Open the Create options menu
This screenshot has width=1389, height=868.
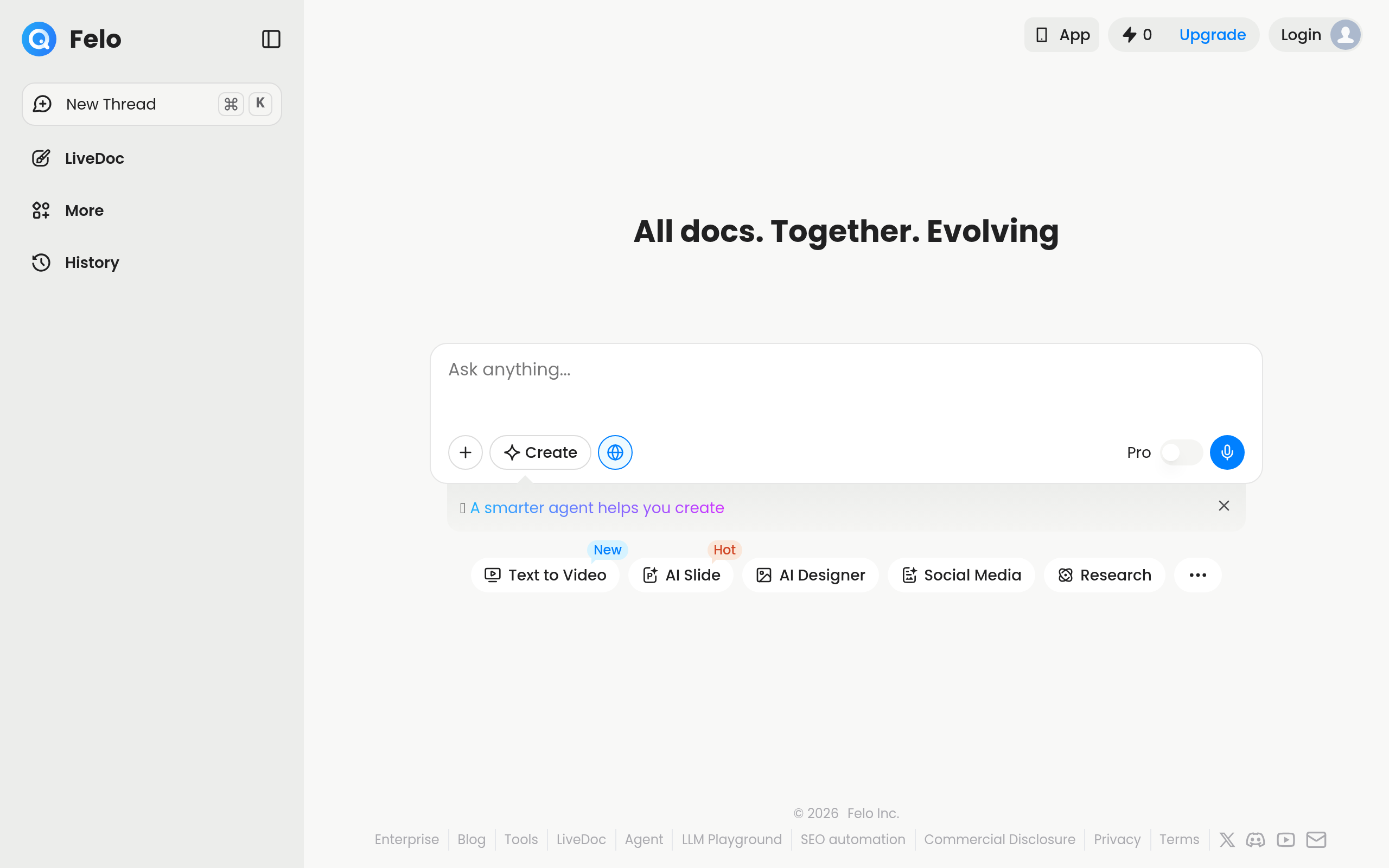pyautogui.click(x=539, y=452)
